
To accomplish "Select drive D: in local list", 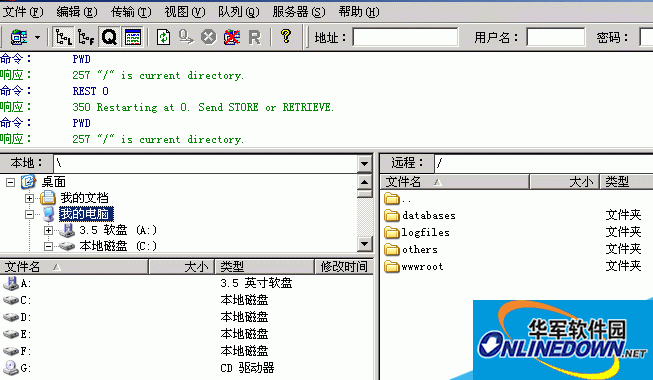I will pyautogui.click(x=17, y=318).
